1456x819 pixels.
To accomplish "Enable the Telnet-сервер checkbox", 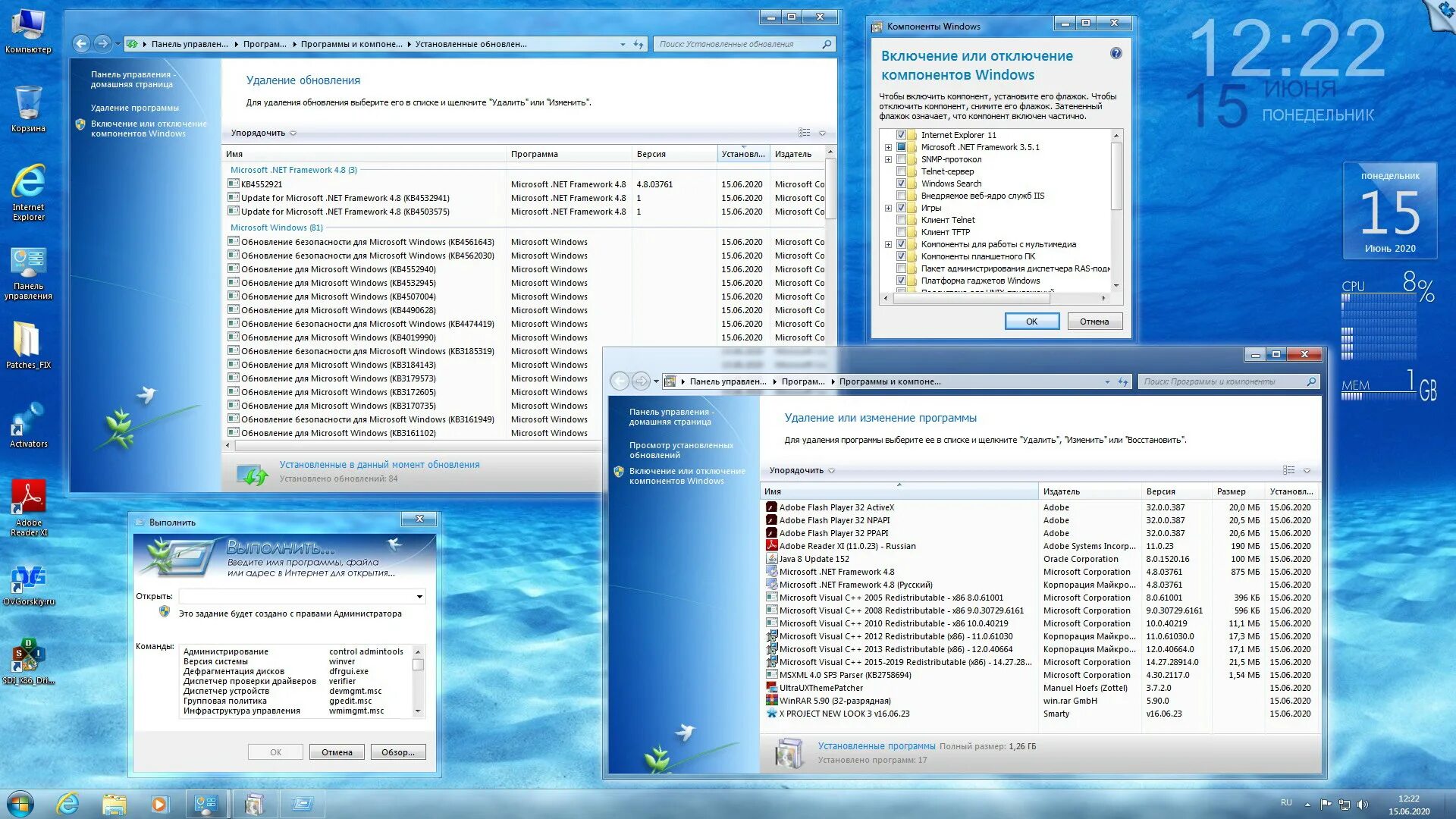I will (901, 171).
